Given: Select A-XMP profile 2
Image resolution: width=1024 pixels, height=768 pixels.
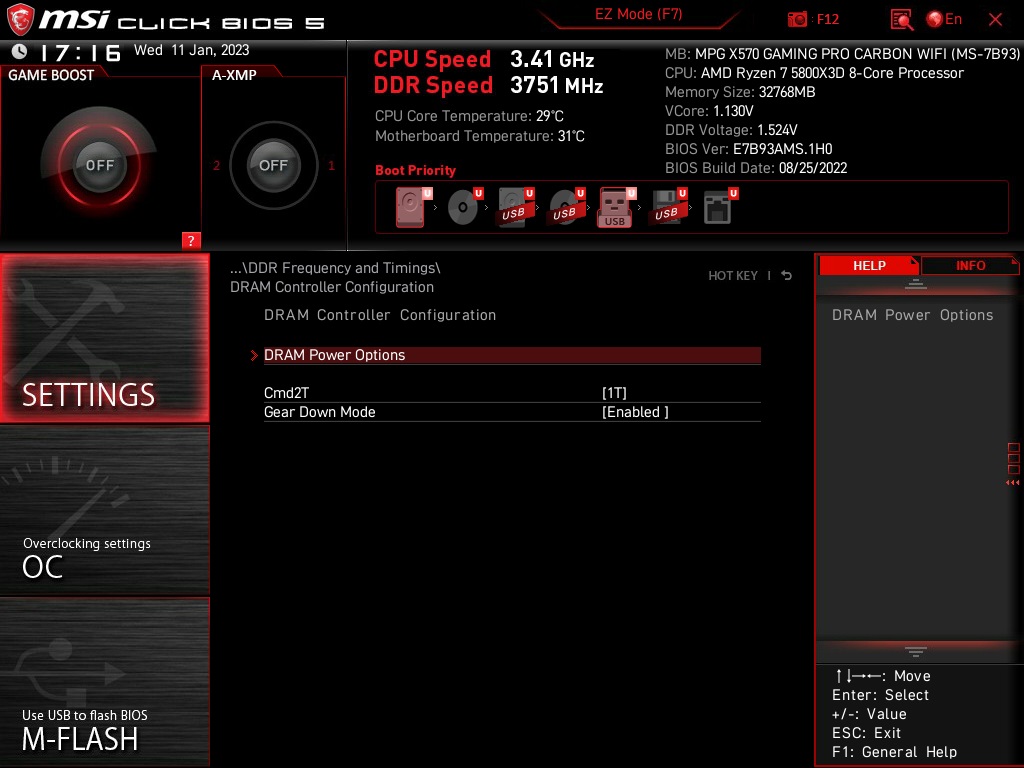Looking at the screenshot, I should [216, 166].
